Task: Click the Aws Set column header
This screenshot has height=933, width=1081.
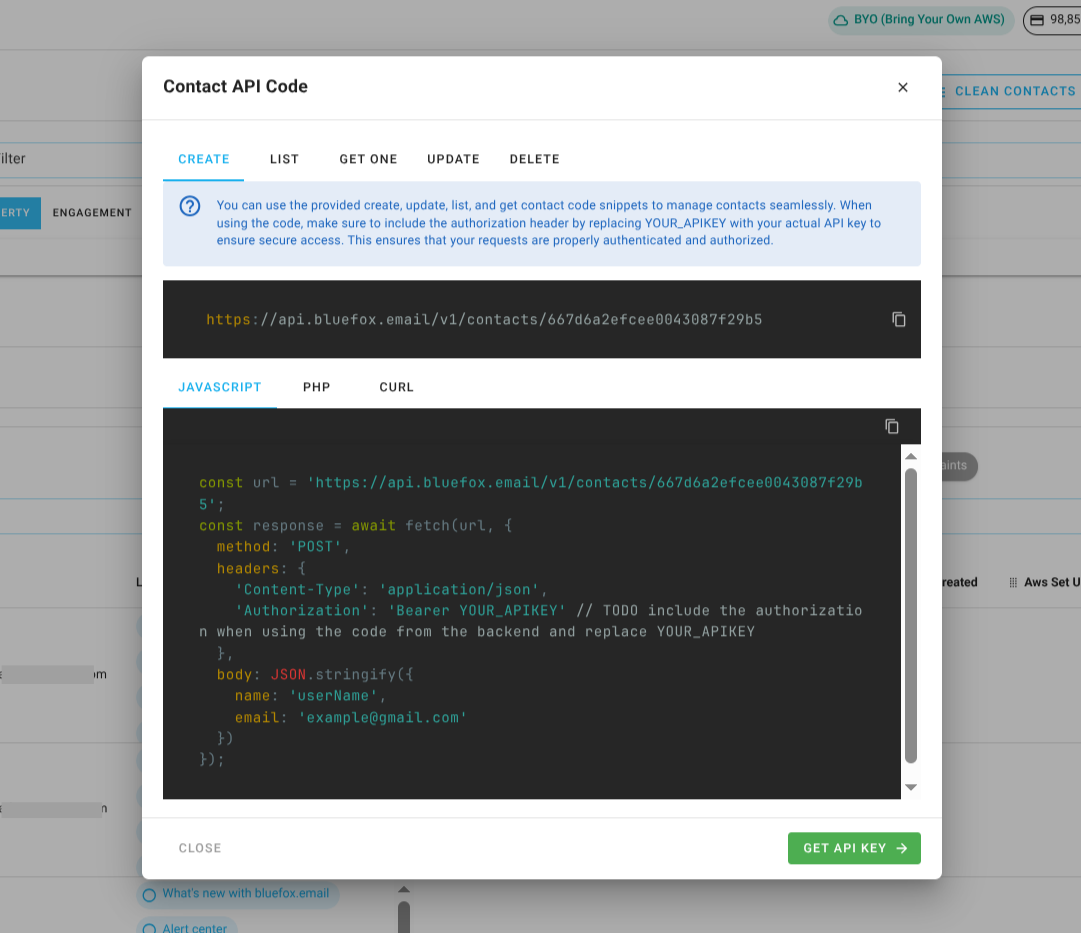Action: pos(1051,583)
